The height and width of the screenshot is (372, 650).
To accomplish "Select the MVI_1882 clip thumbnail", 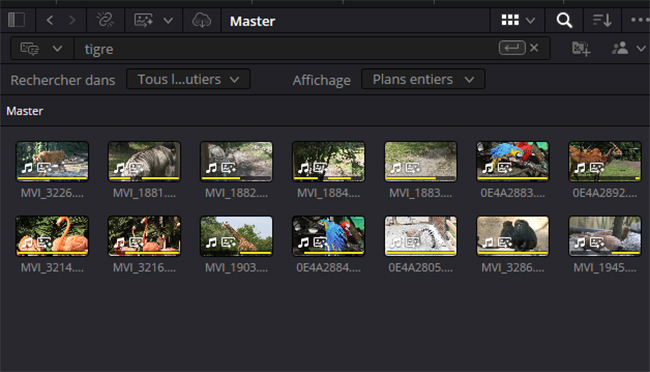I will coord(236,161).
